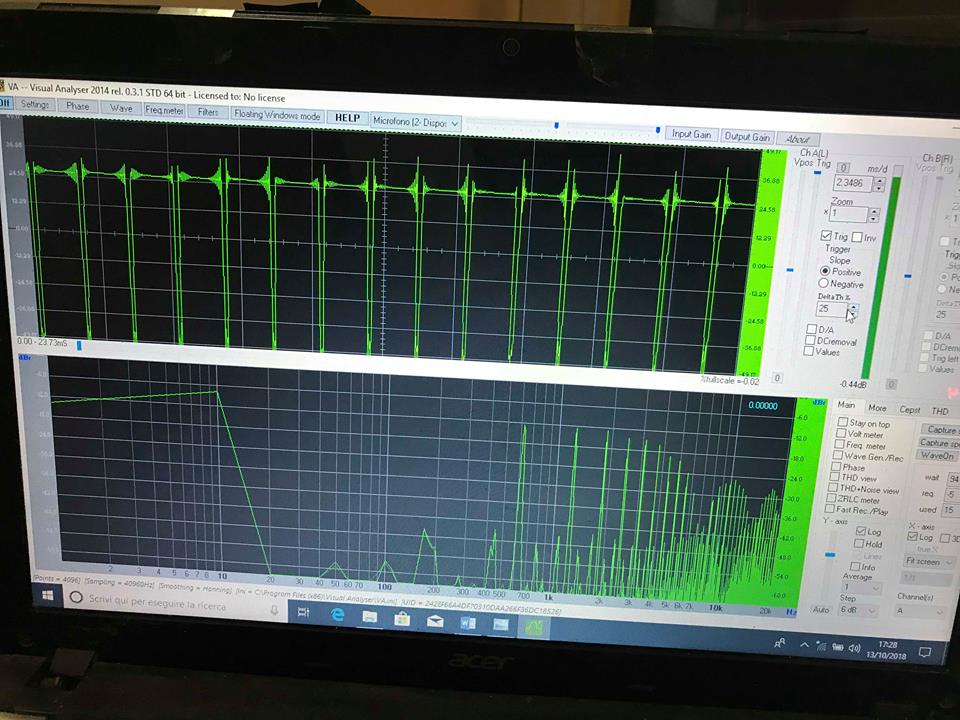Switch to the More tab
Viewport: 960px width, 720px height.
point(877,408)
